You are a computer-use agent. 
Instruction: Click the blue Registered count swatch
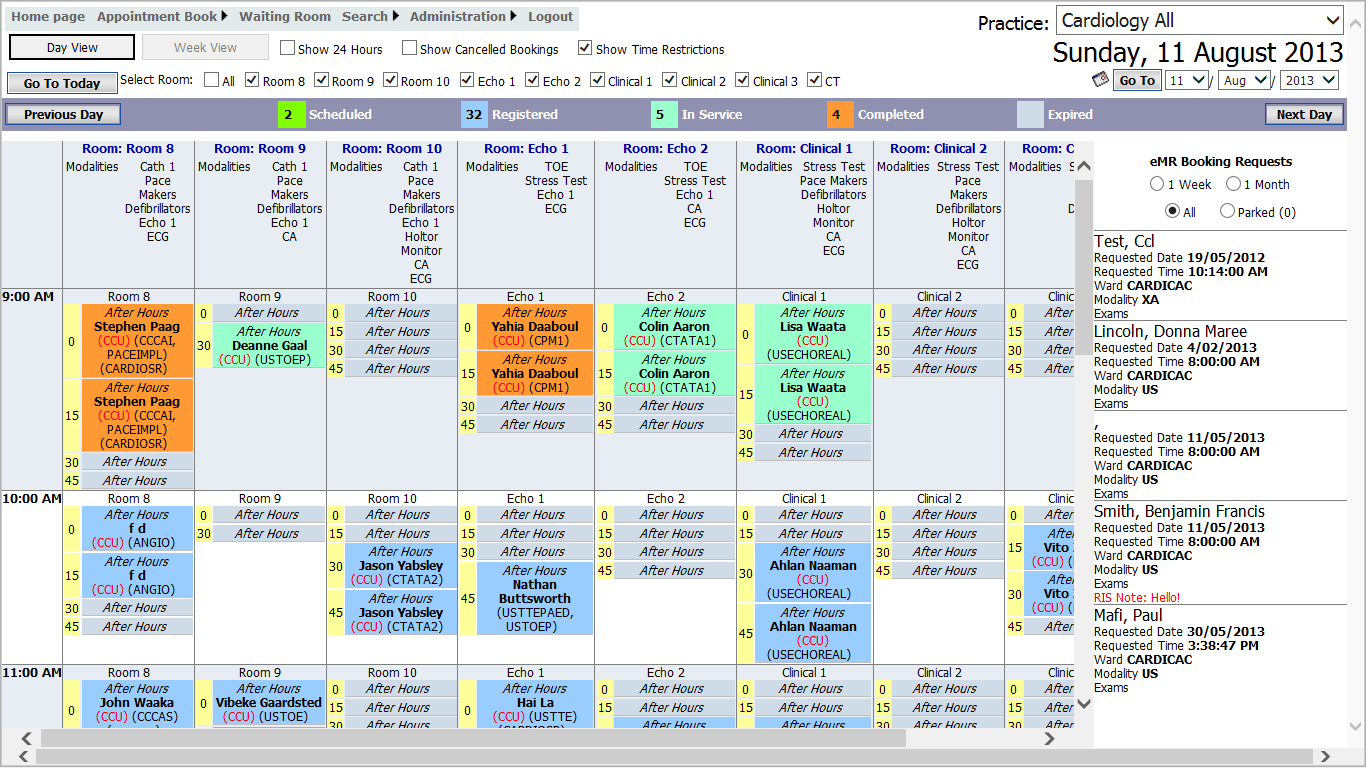pyautogui.click(x=474, y=114)
